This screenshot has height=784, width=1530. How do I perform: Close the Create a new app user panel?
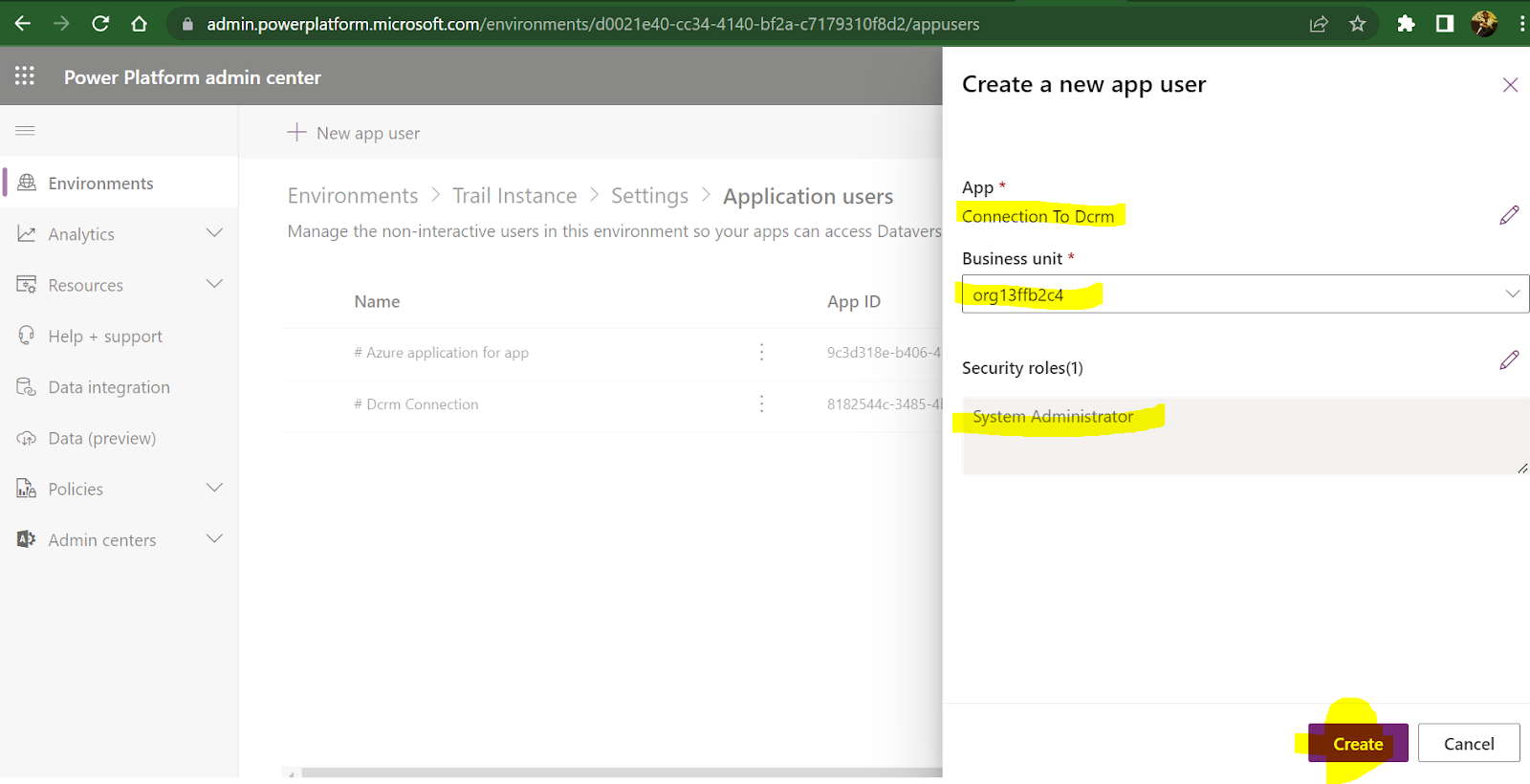[x=1510, y=85]
